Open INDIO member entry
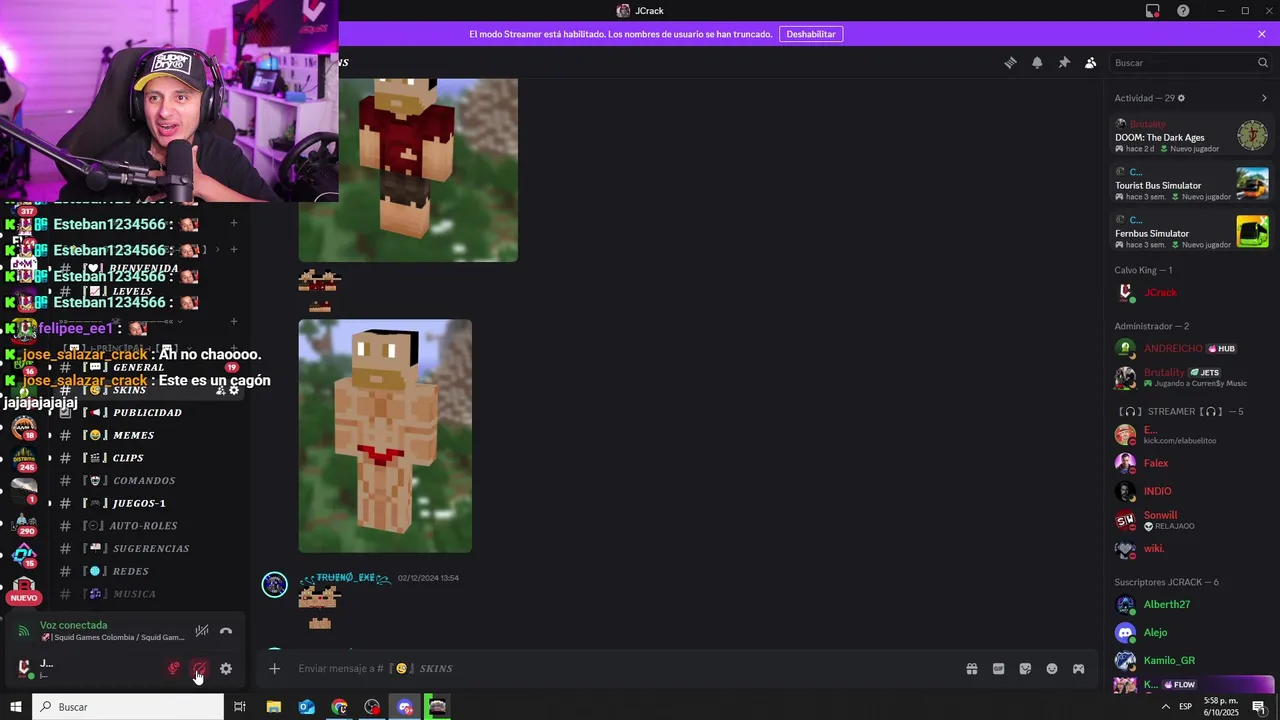This screenshot has height=720, width=1280. [1191, 491]
